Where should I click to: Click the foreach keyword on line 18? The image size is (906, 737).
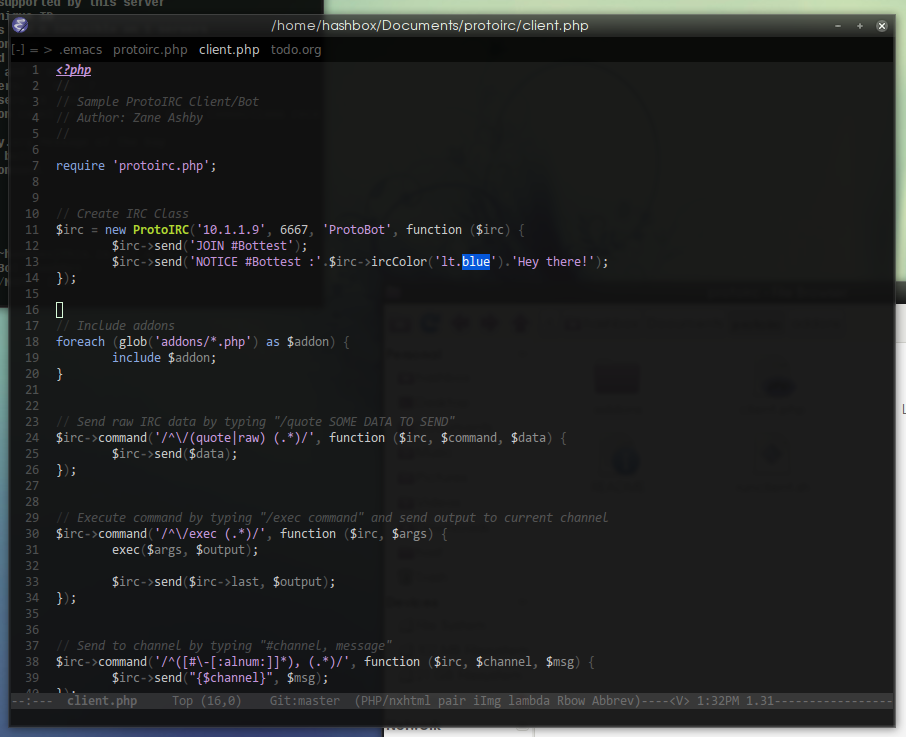pos(80,342)
